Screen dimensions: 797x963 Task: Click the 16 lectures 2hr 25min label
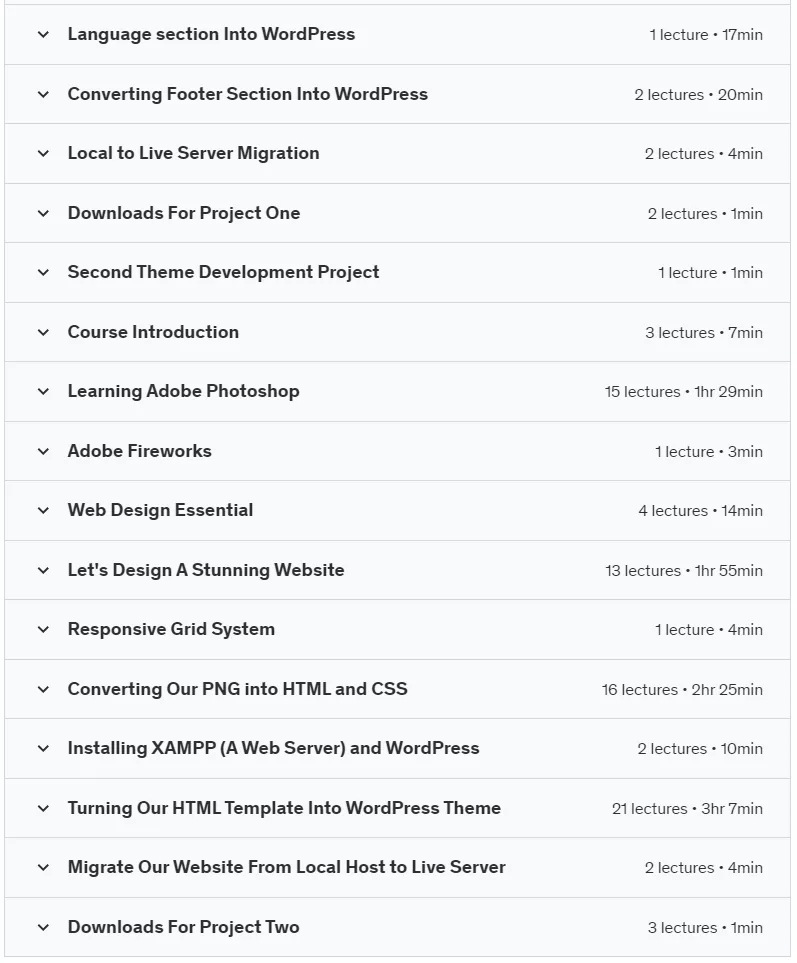coord(682,690)
